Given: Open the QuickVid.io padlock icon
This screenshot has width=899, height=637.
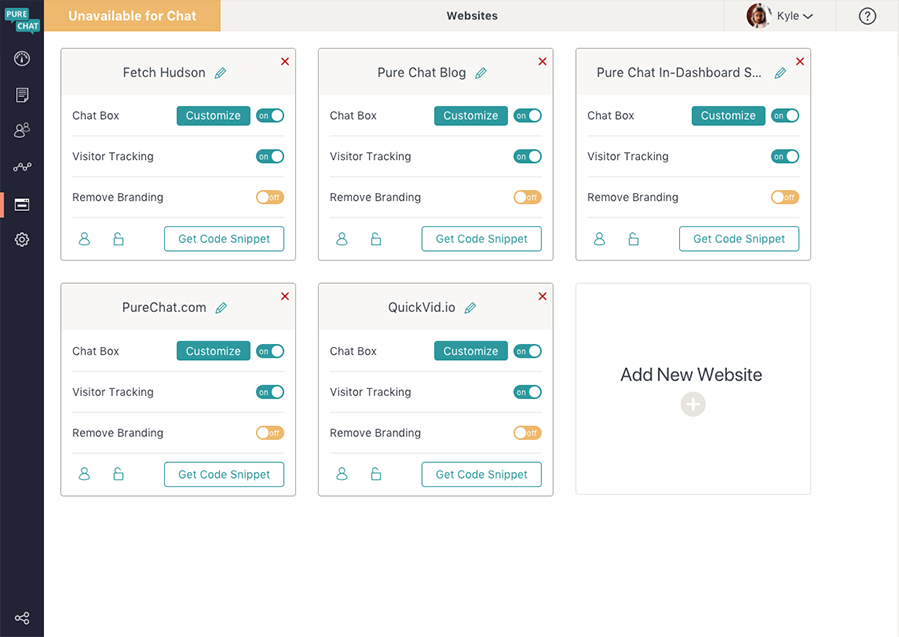Looking at the screenshot, I should 376,474.
